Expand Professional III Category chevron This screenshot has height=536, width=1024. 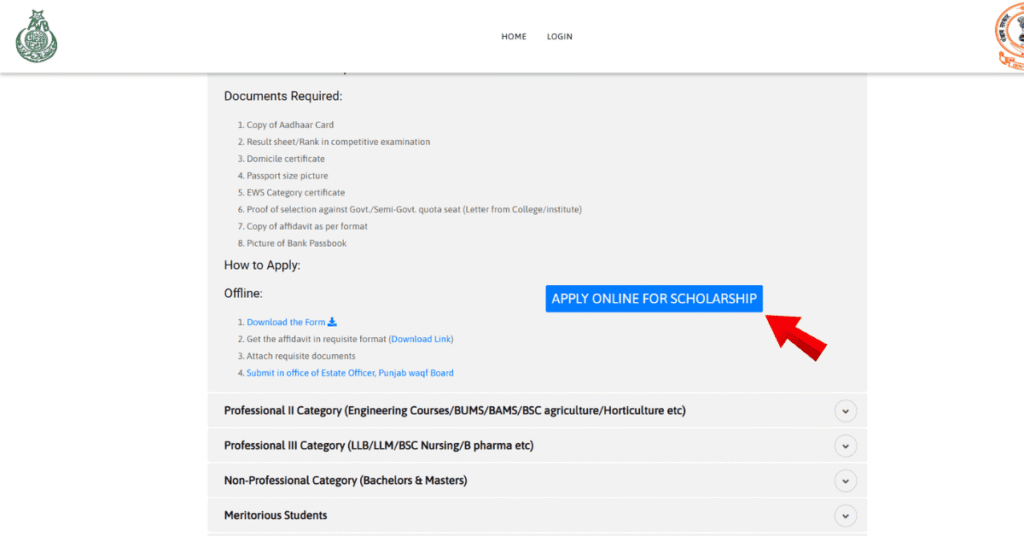point(845,446)
